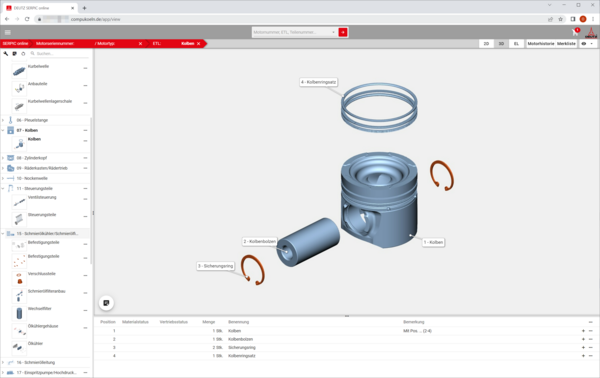Click the 1 - Kolben label in viewer
Image resolution: width=600 pixels, height=378 pixels.
pyautogui.click(x=434, y=242)
